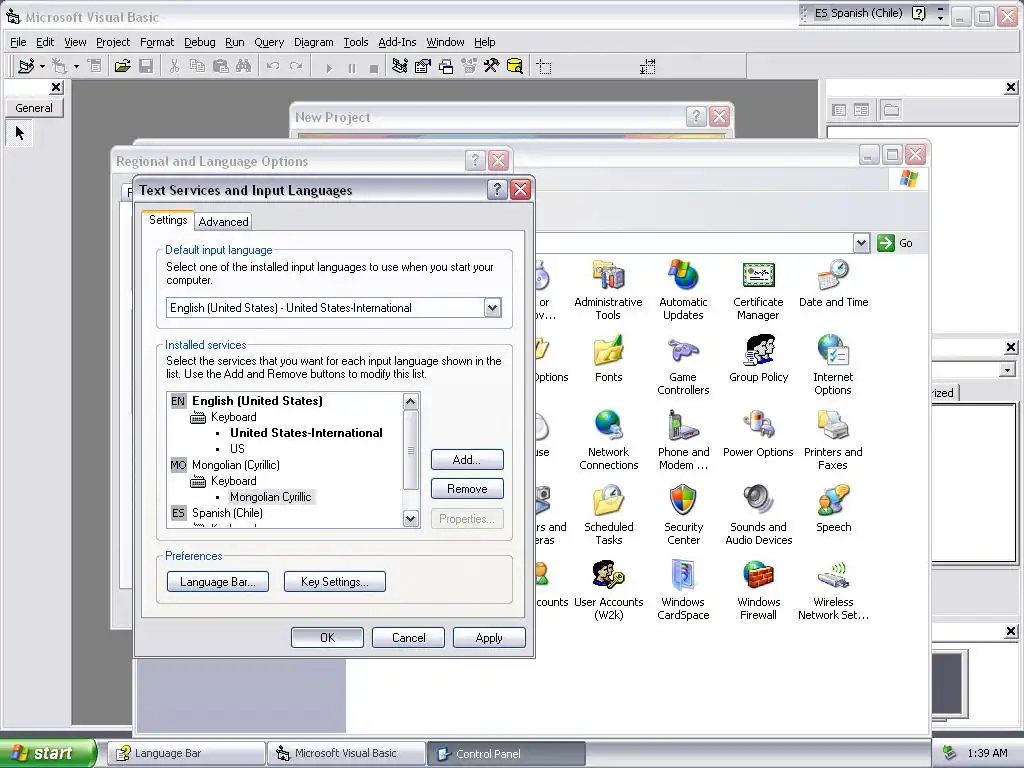Image resolution: width=1024 pixels, height=768 pixels.
Task: Select the Settings tab
Action: pos(168,220)
